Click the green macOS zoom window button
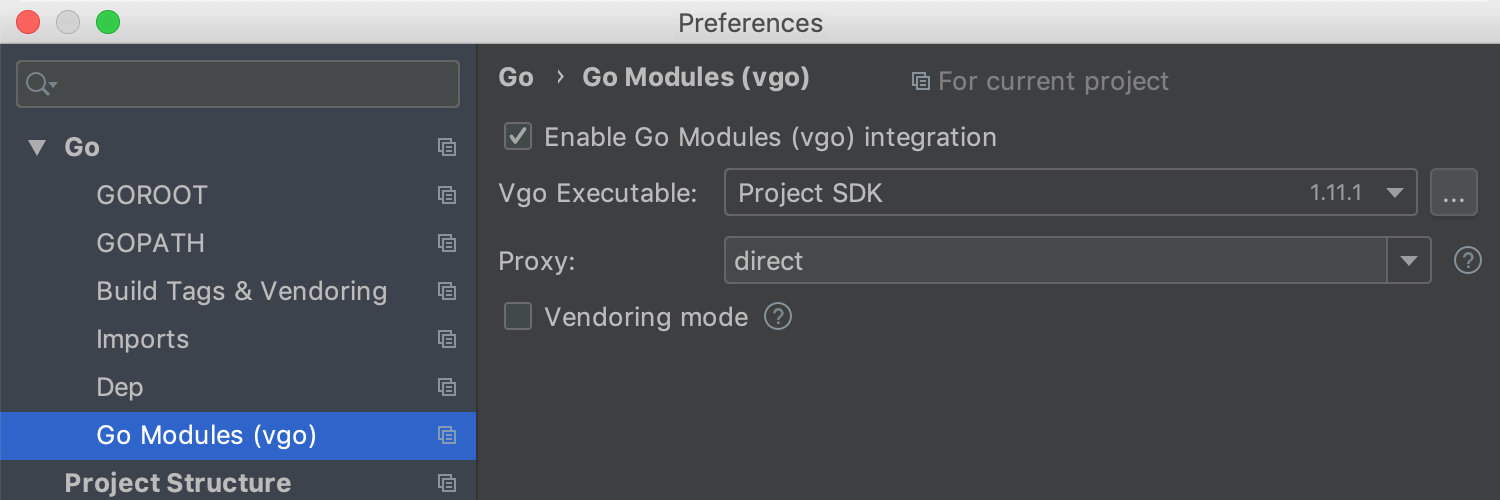 [x=107, y=22]
